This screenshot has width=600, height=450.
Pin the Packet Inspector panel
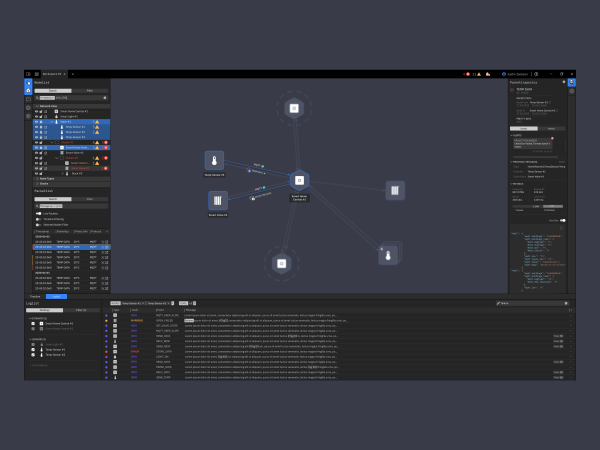click(x=564, y=82)
